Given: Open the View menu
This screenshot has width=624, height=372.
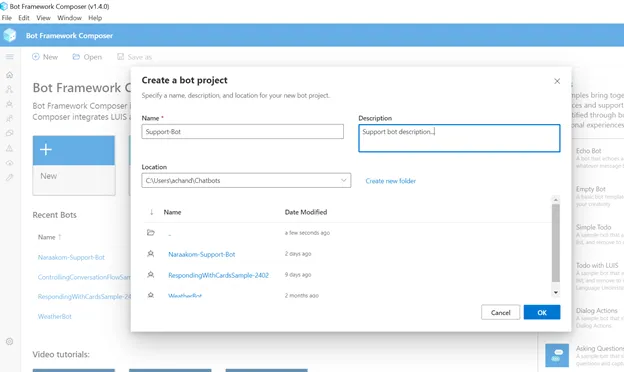Looking at the screenshot, I should (x=43, y=18).
